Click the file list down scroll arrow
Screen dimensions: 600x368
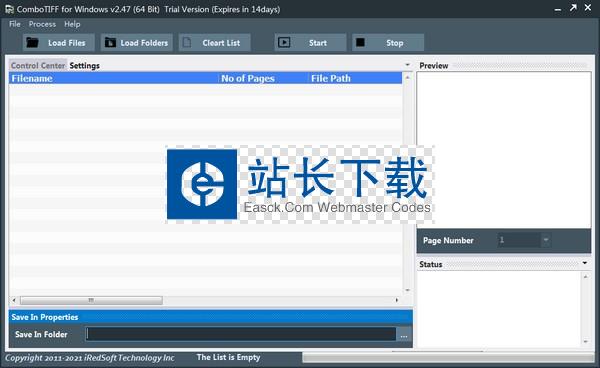pos(408,290)
